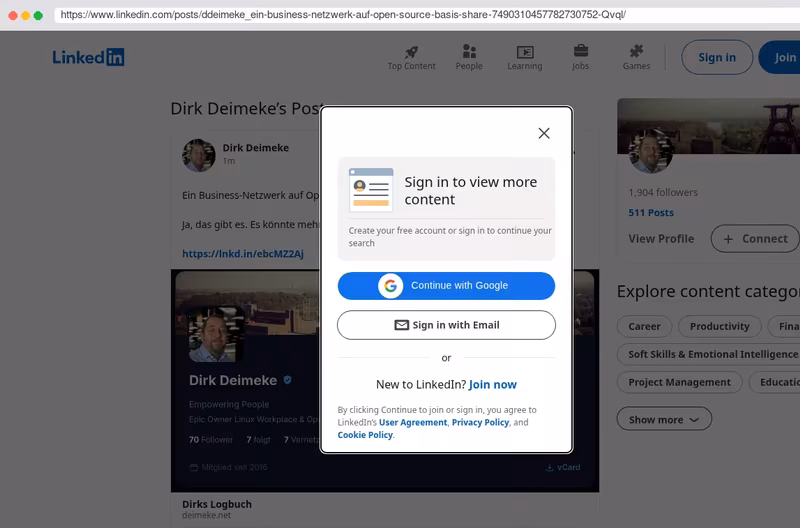This screenshot has width=800, height=528.
Task: Open 511 Posts link in sidebar
Action: pyautogui.click(x=651, y=213)
